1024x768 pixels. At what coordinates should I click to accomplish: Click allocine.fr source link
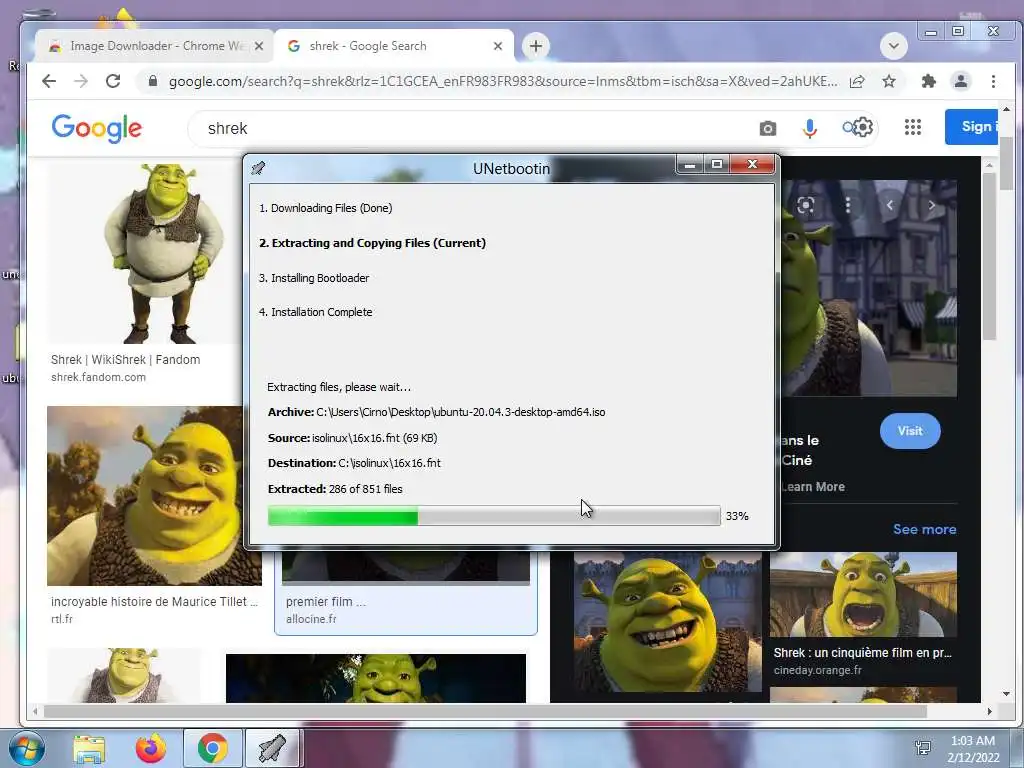pyautogui.click(x=311, y=618)
